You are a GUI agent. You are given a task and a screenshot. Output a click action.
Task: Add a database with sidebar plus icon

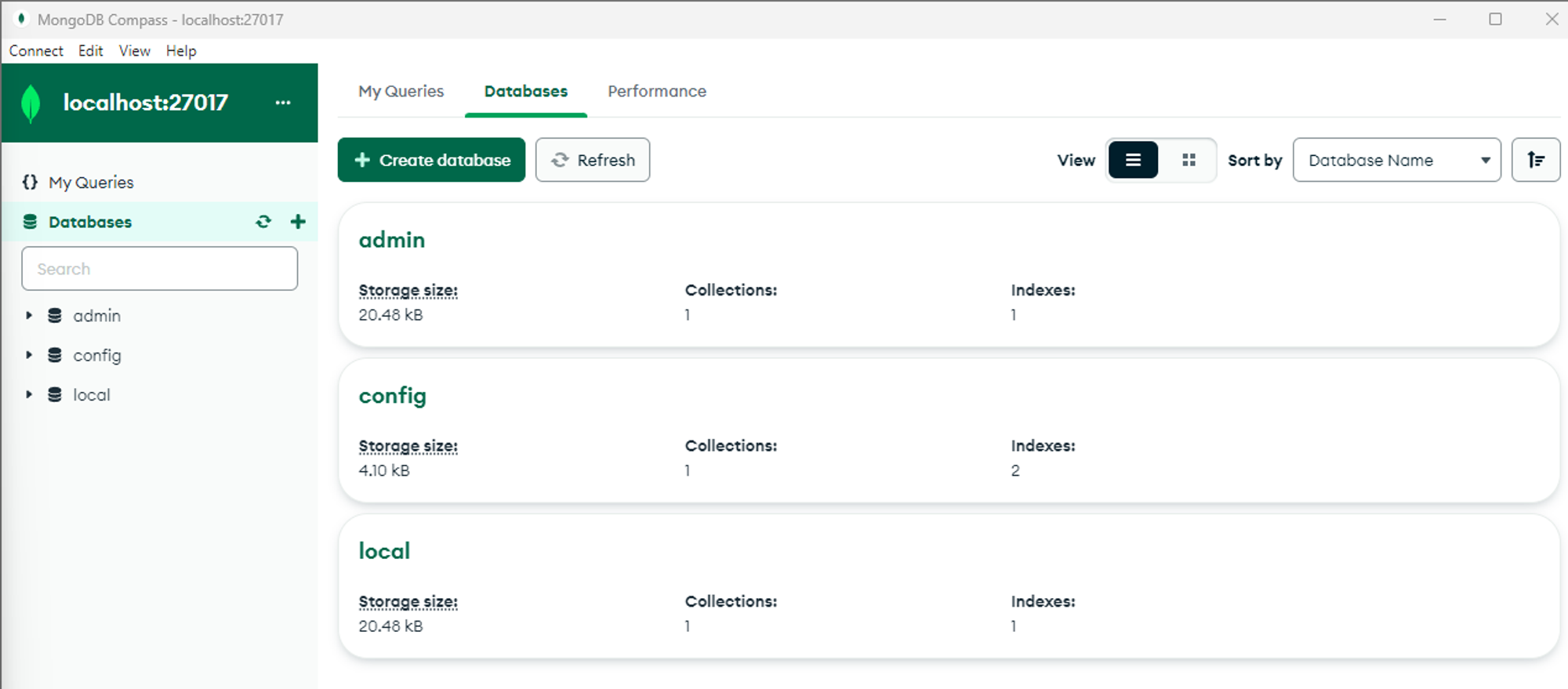[298, 222]
